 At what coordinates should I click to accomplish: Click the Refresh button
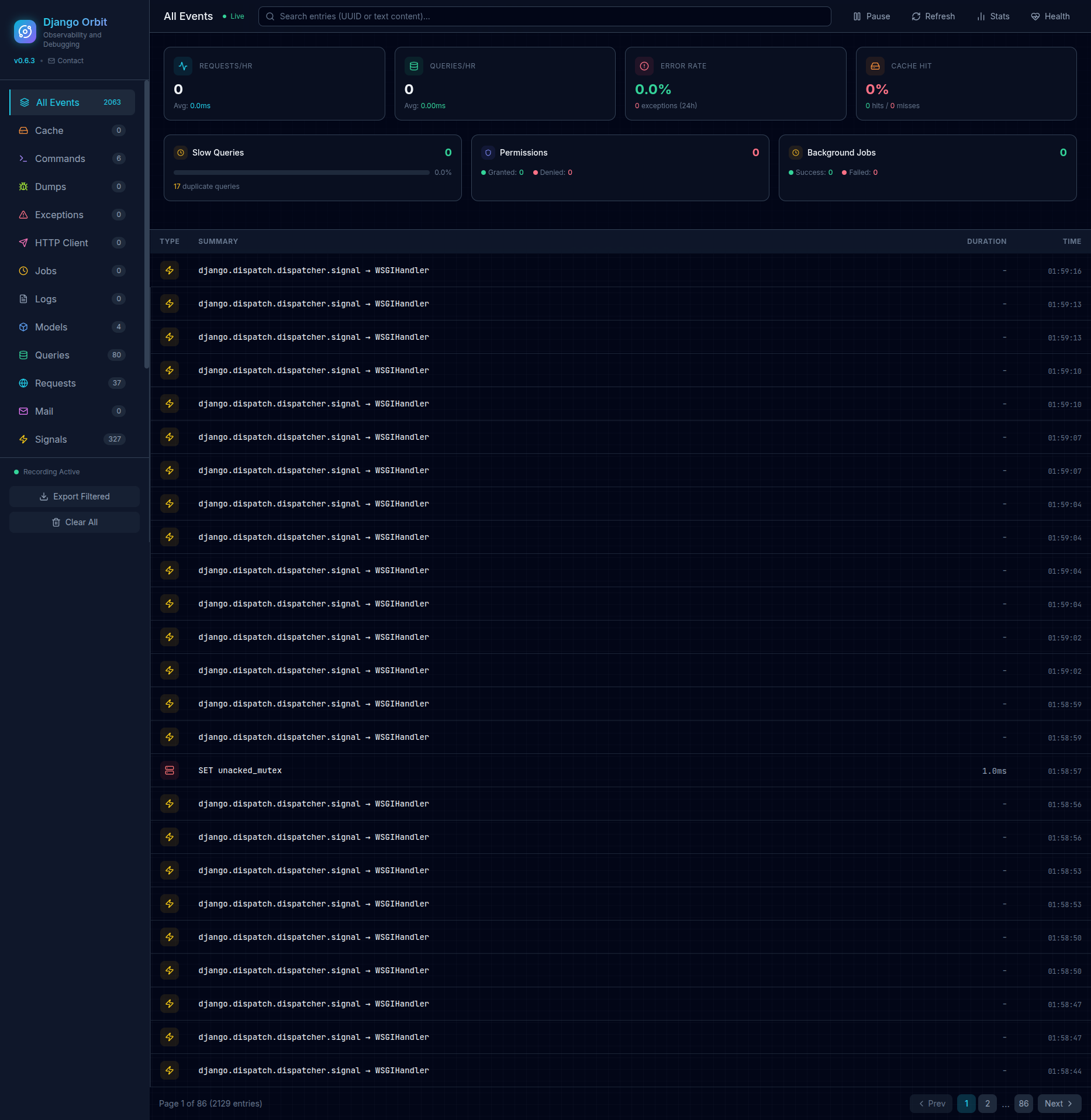pos(933,16)
